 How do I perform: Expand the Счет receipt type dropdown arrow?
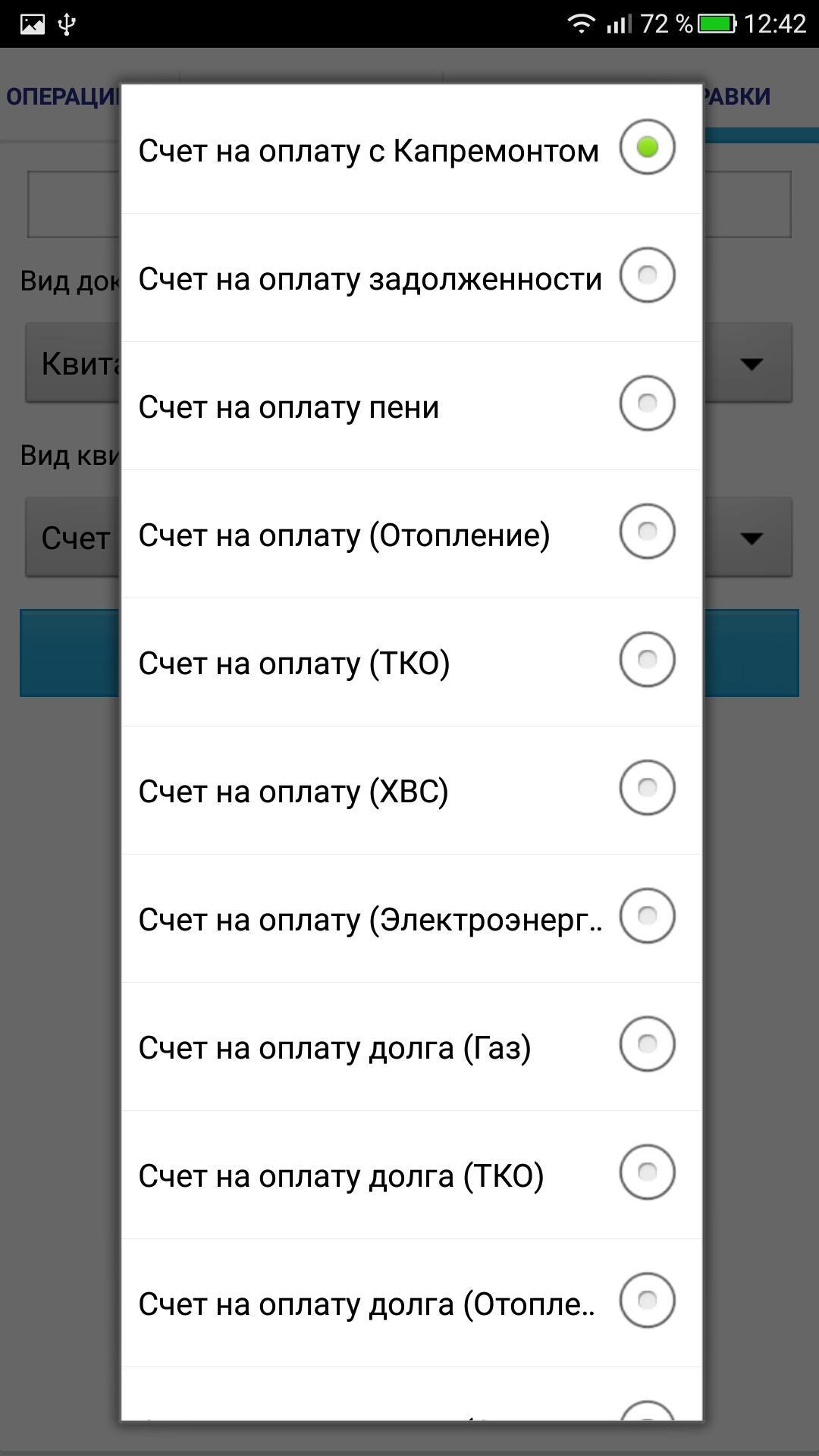751,538
